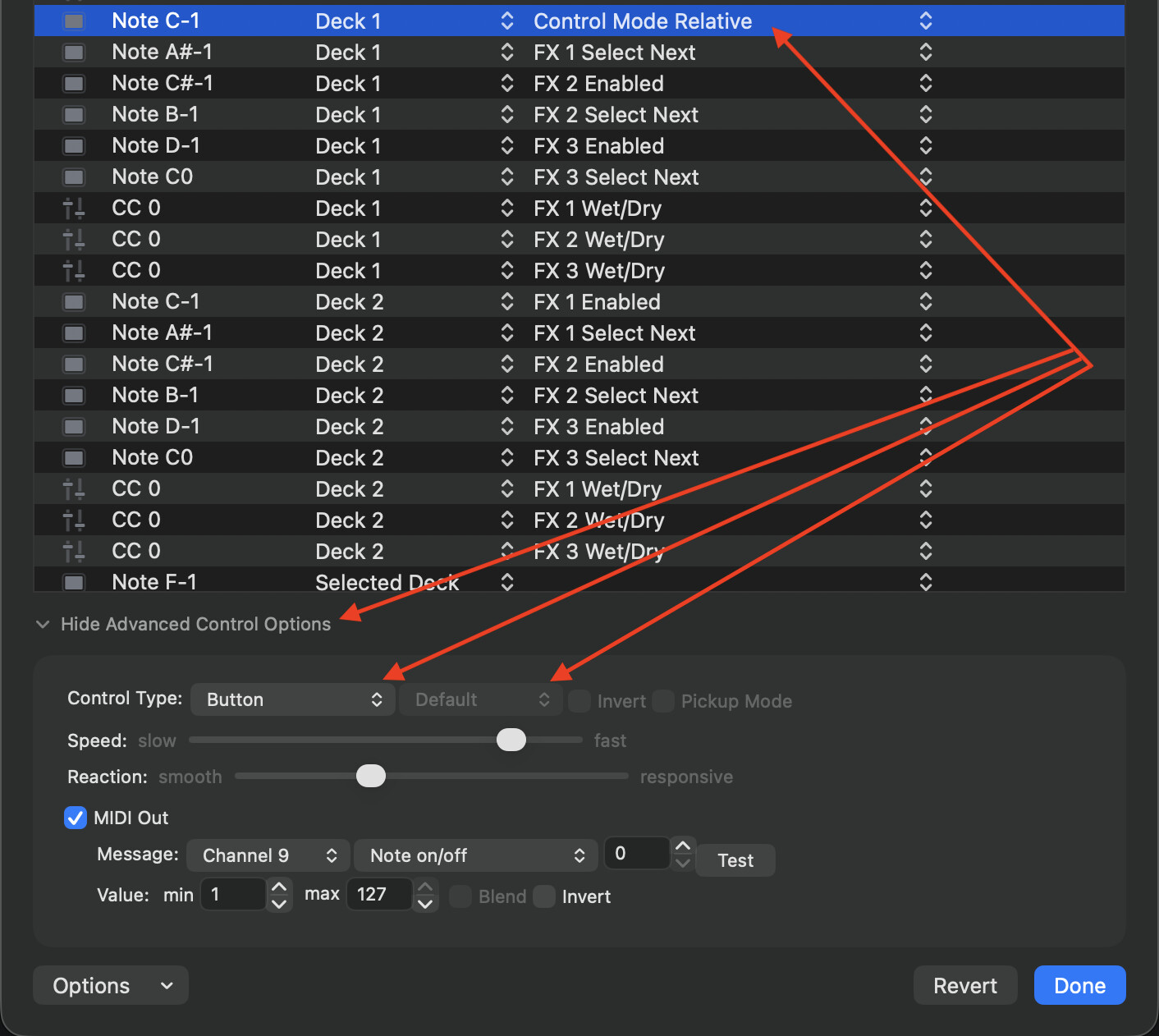Click button icon in Deck 2 FX 1 Enabled row
This screenshot has width=1159, height=1036.
tap(74, 302)
